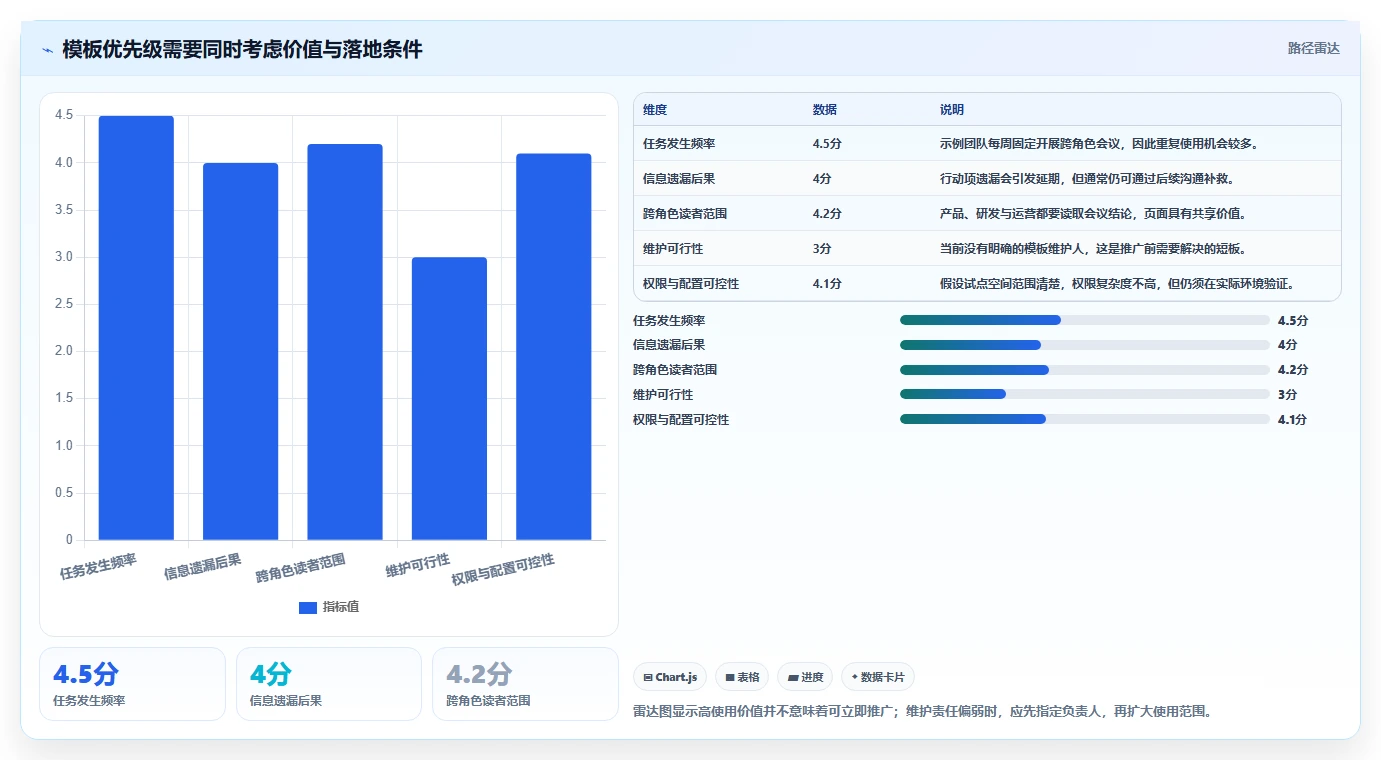This screenshot has width=1381, height=760.
Task: Click the 任务发生频率 bar in the chart
Action: [x=136, y=328]
